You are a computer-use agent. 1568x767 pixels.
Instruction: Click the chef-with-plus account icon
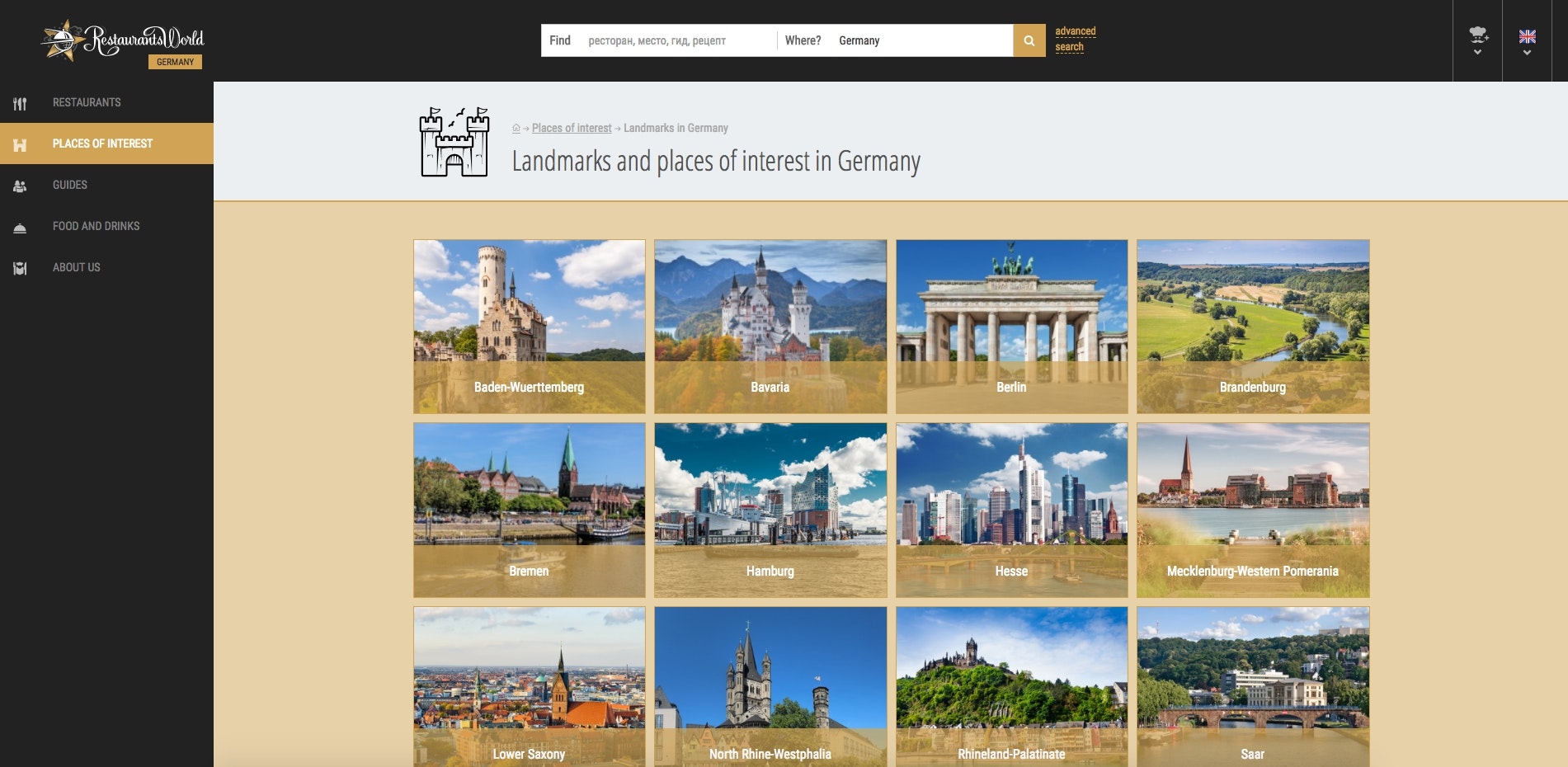(1477, 36)
